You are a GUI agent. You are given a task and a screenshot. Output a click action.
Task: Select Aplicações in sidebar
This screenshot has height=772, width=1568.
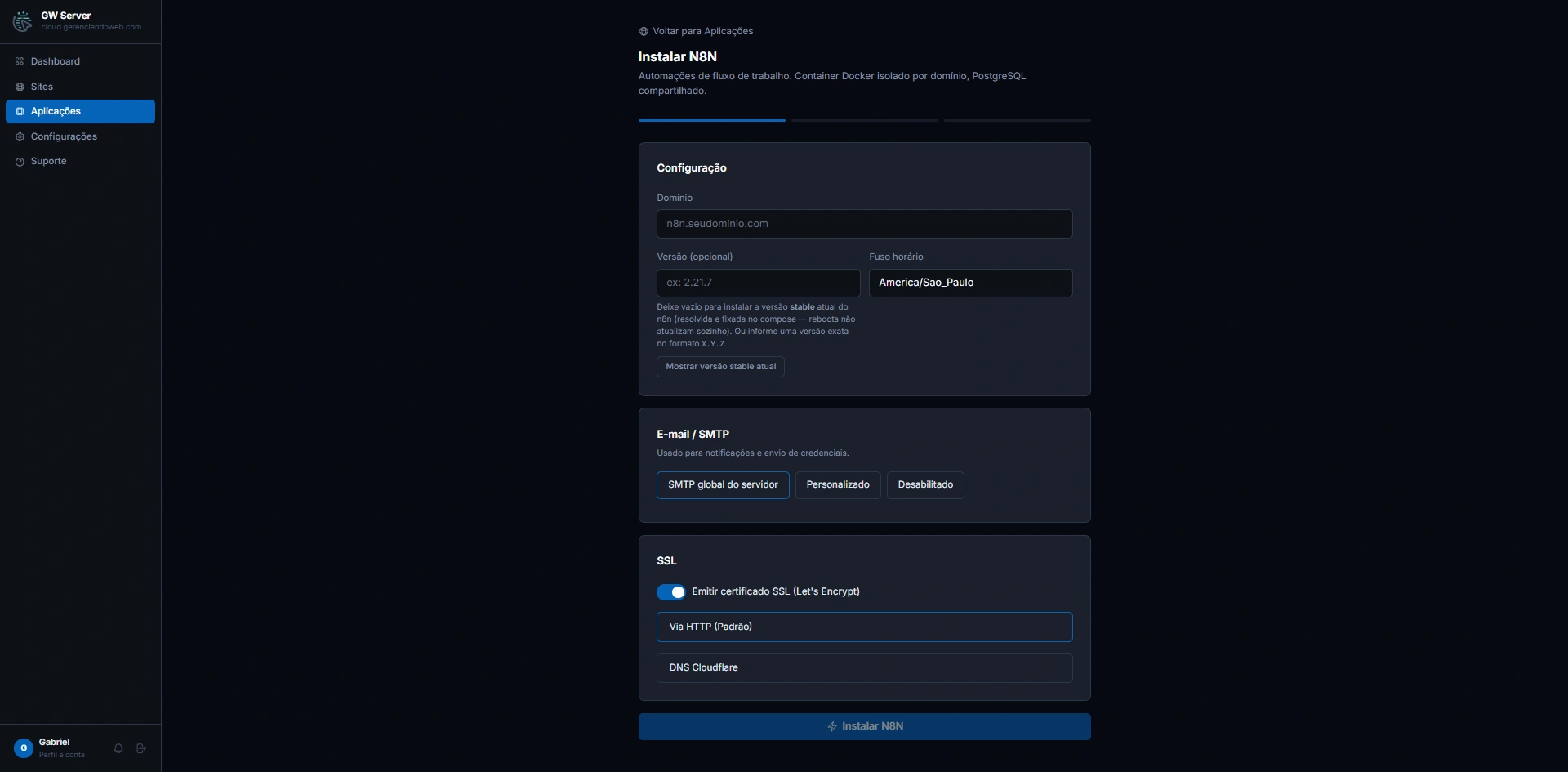pos(80,111)
